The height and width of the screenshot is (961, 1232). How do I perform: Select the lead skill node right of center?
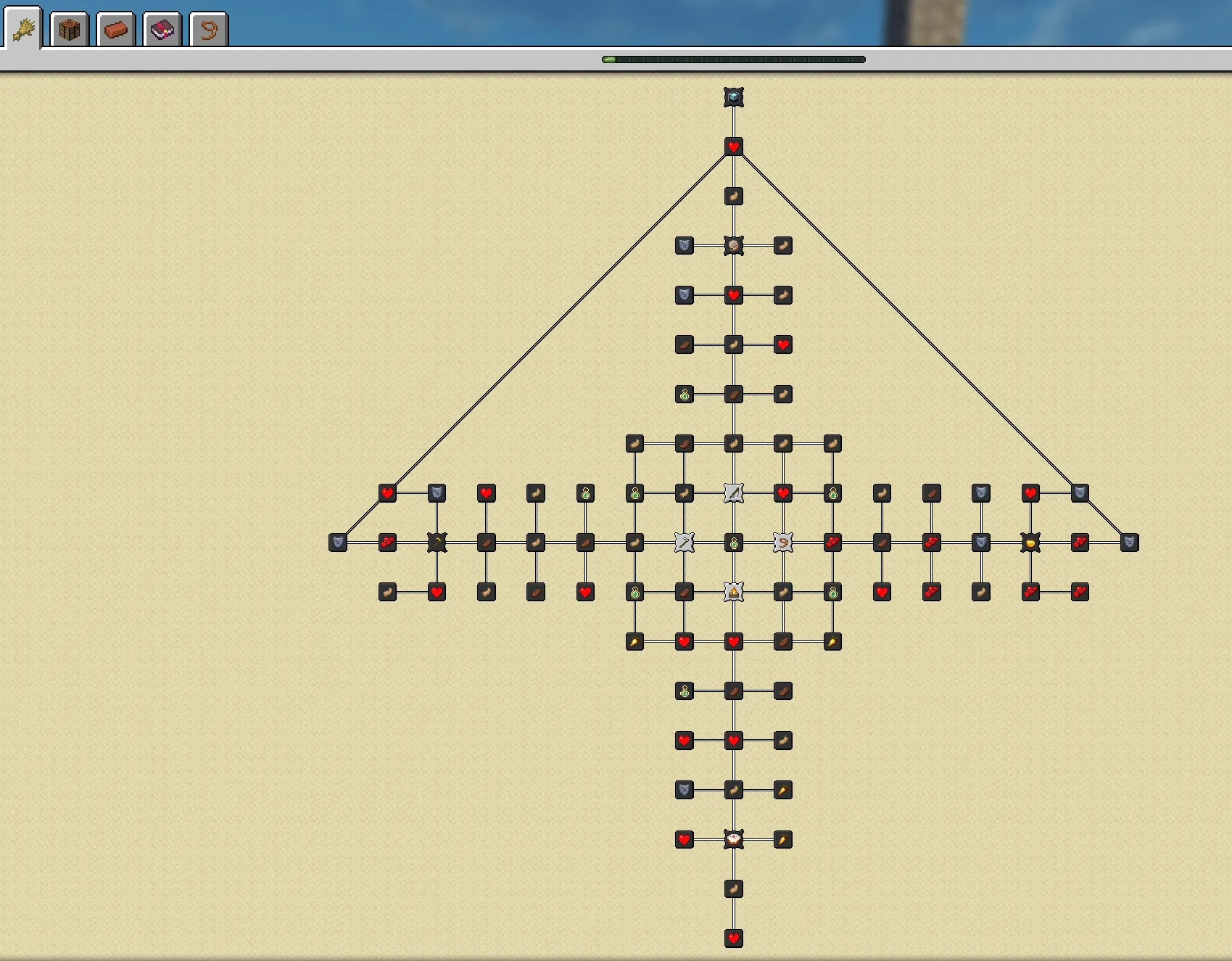coord(783,542)
